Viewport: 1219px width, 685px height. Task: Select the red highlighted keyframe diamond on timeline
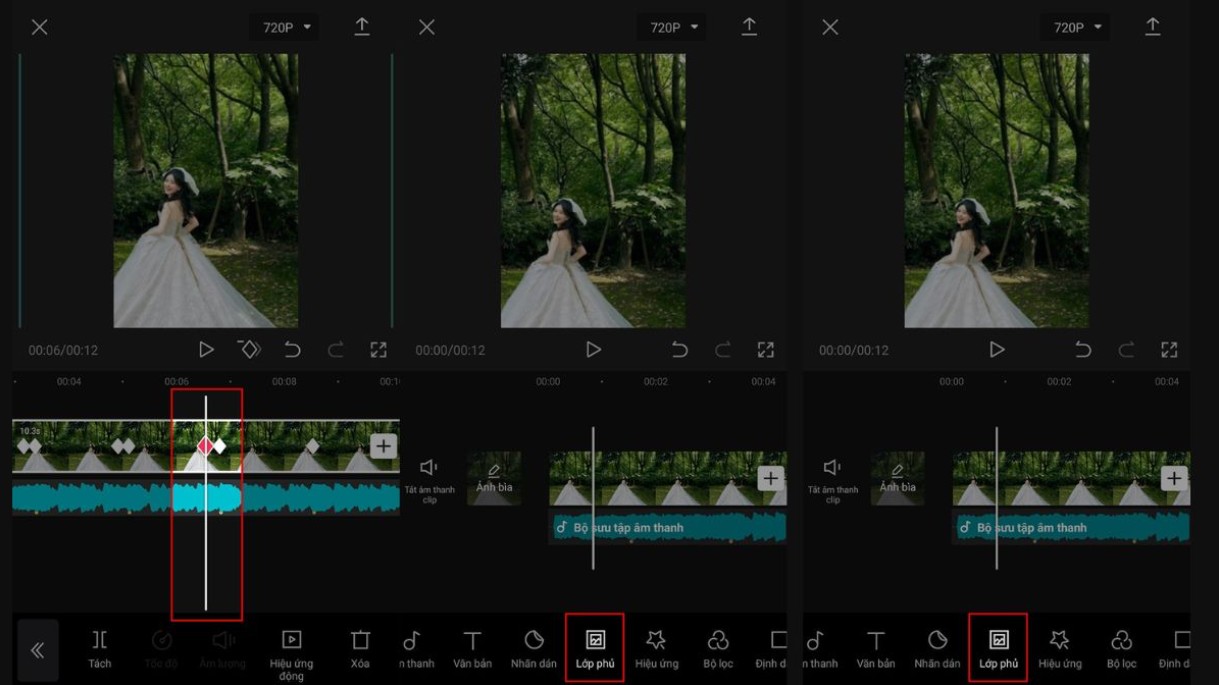coord(206,446)
